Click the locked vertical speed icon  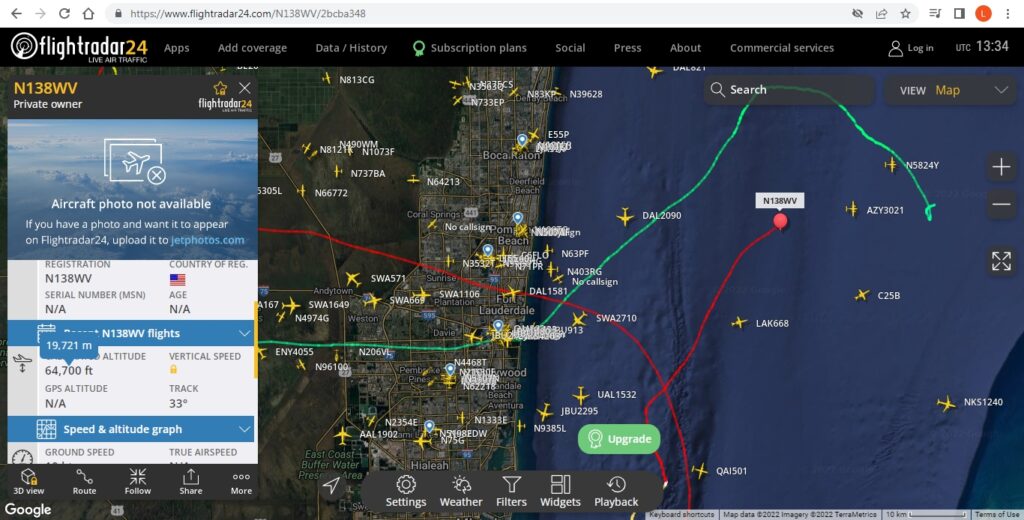[x=173, y=370]
